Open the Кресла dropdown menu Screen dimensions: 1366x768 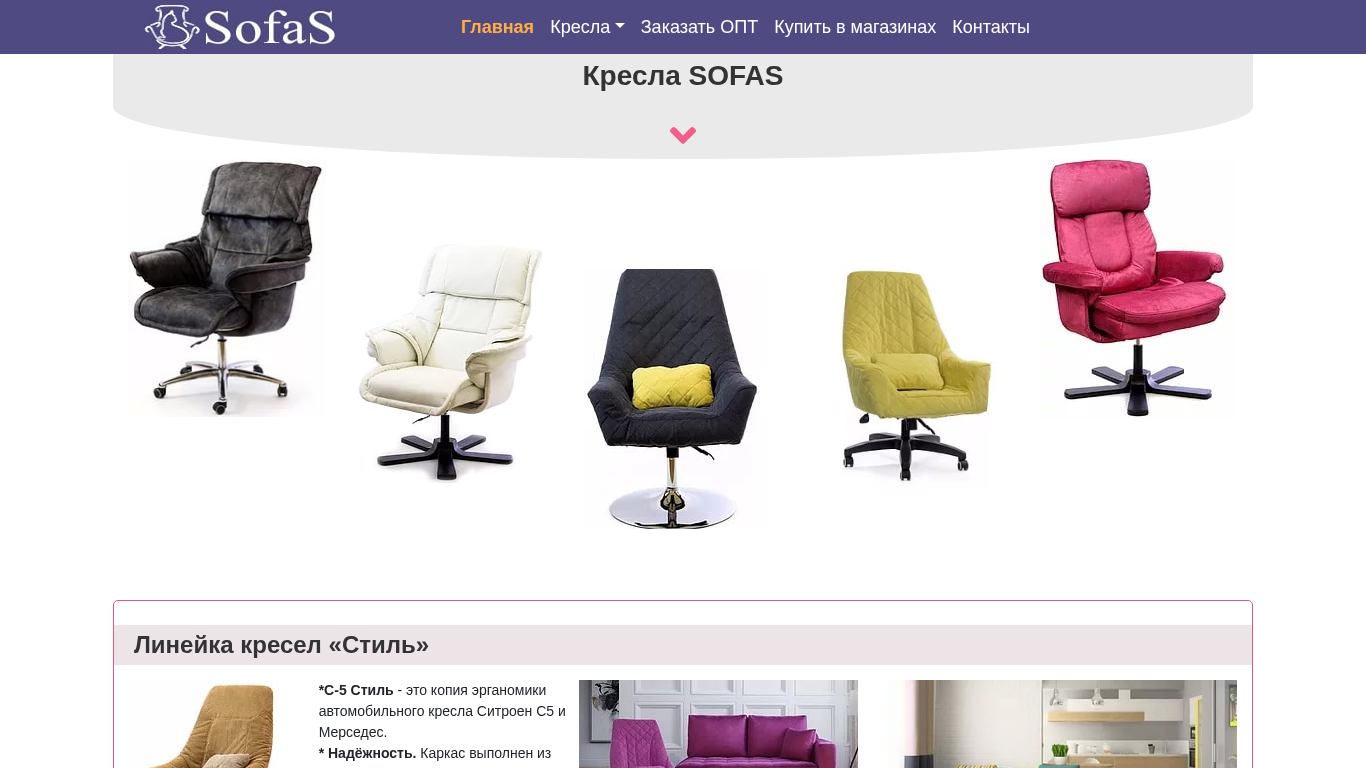(x=587, y=27)
